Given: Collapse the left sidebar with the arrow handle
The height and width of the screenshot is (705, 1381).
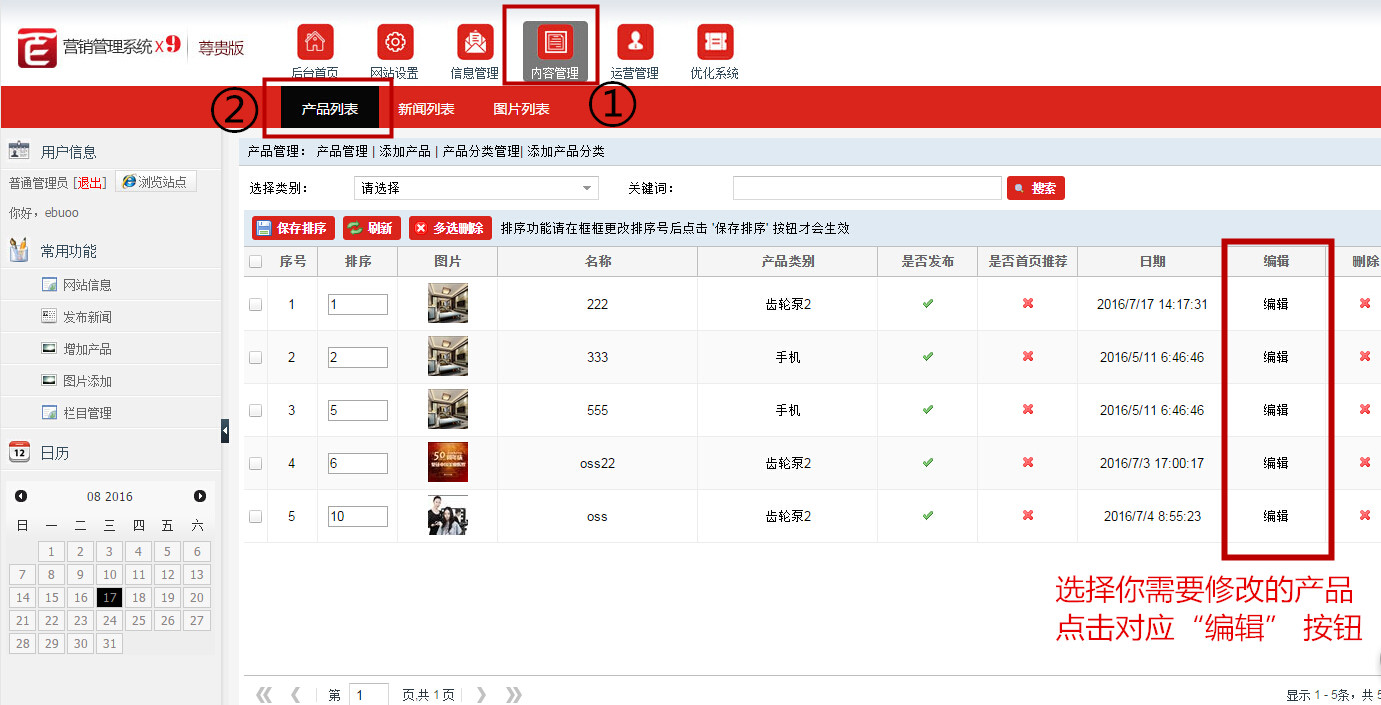Looking at the screenshot, I should [x=225, y=430].
